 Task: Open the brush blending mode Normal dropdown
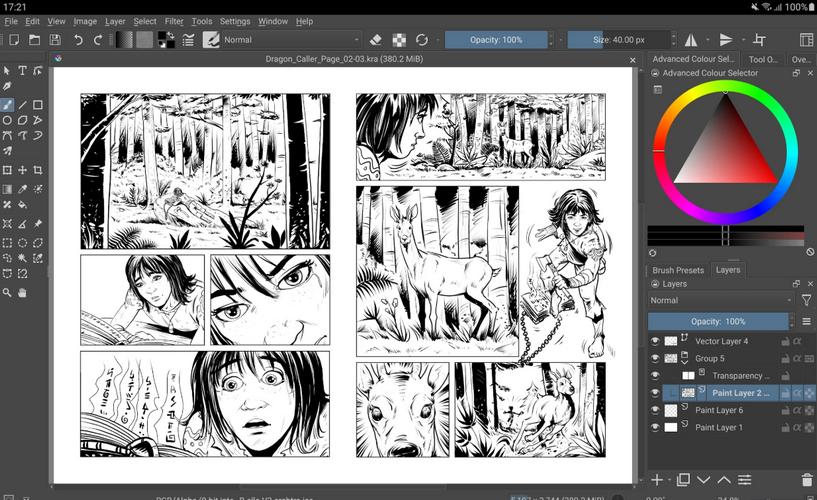pyautogui.click(x=285, y=40)
